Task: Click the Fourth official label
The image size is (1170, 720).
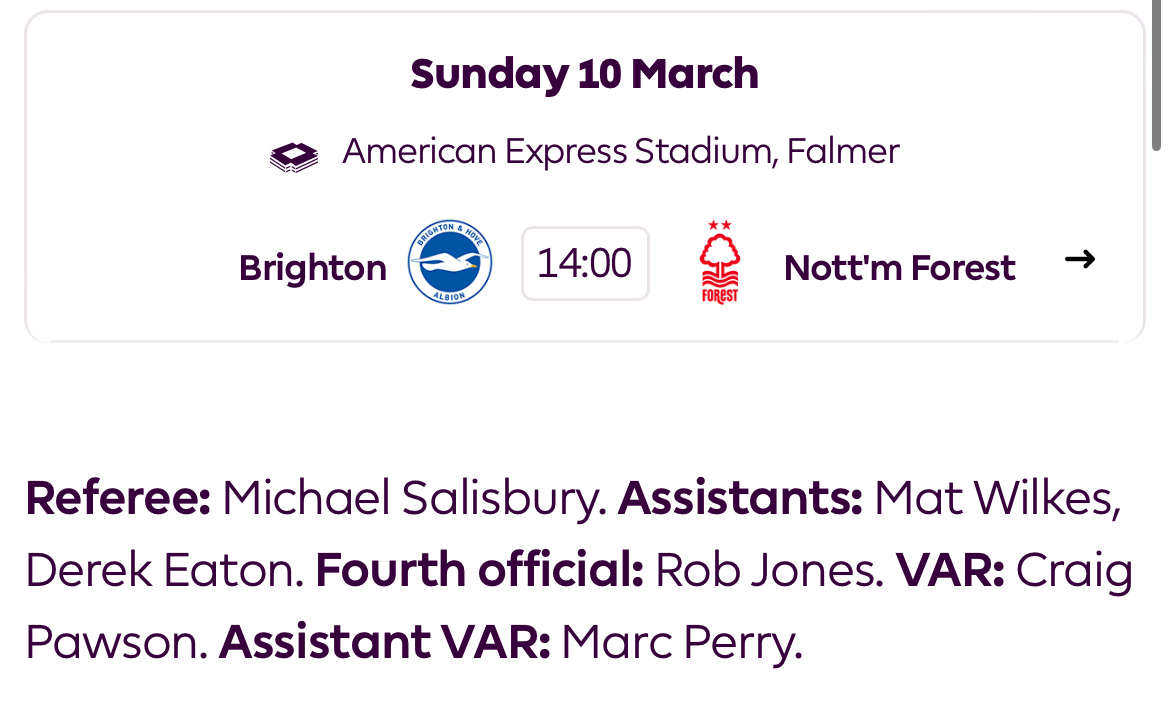Action: pos(480,571)
